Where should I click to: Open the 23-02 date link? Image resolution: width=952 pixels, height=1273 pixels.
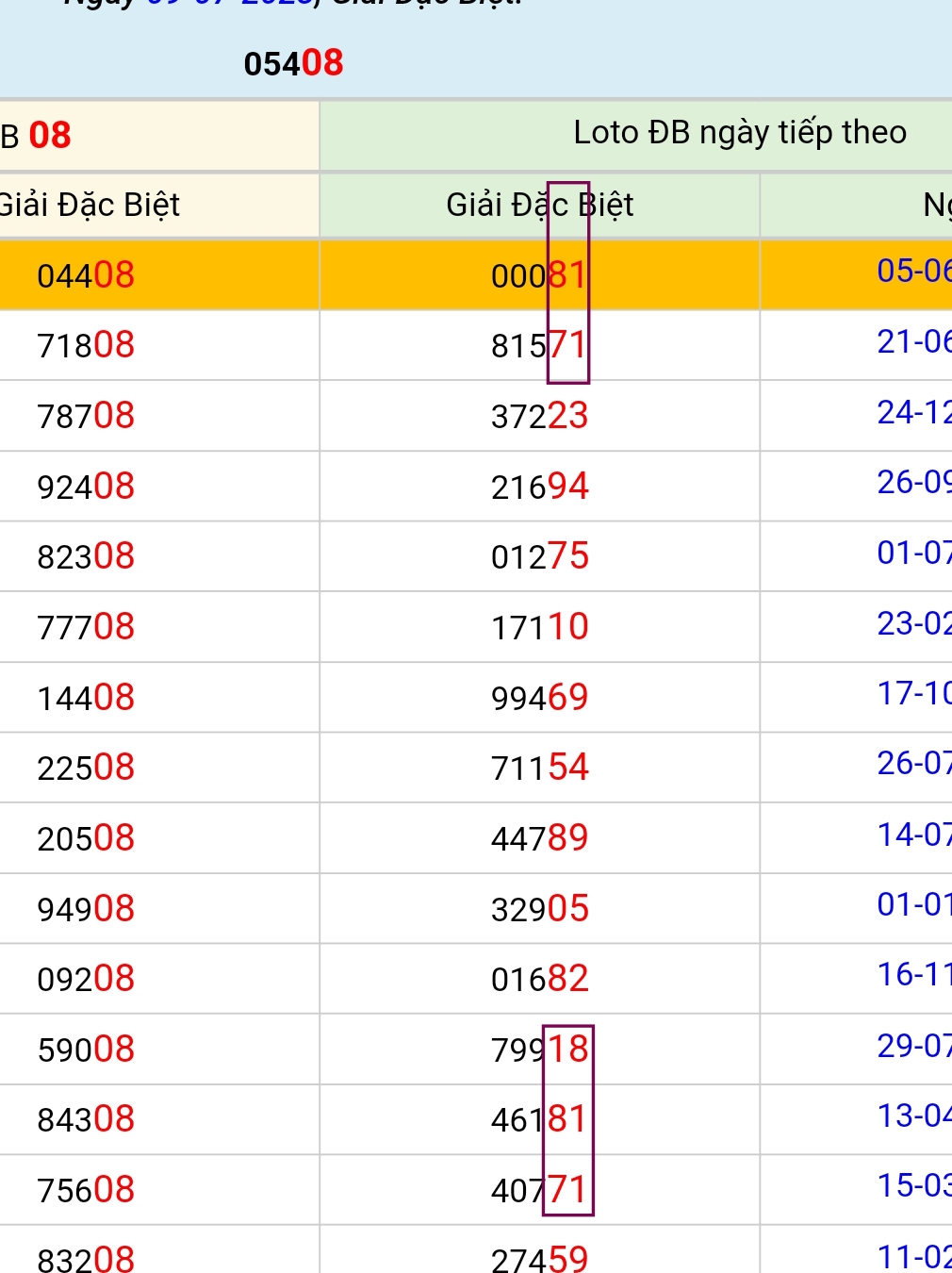913,623
